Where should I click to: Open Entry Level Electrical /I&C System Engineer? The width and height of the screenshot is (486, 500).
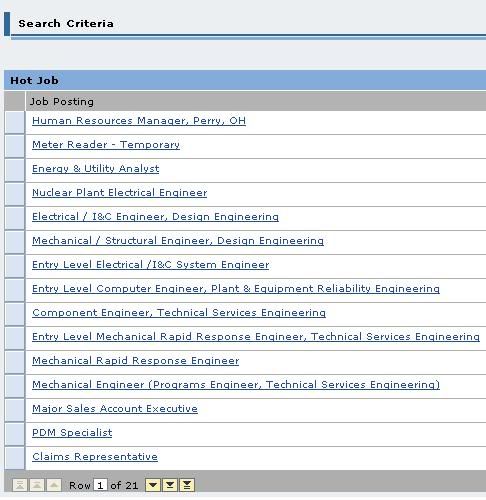point(151,265)
